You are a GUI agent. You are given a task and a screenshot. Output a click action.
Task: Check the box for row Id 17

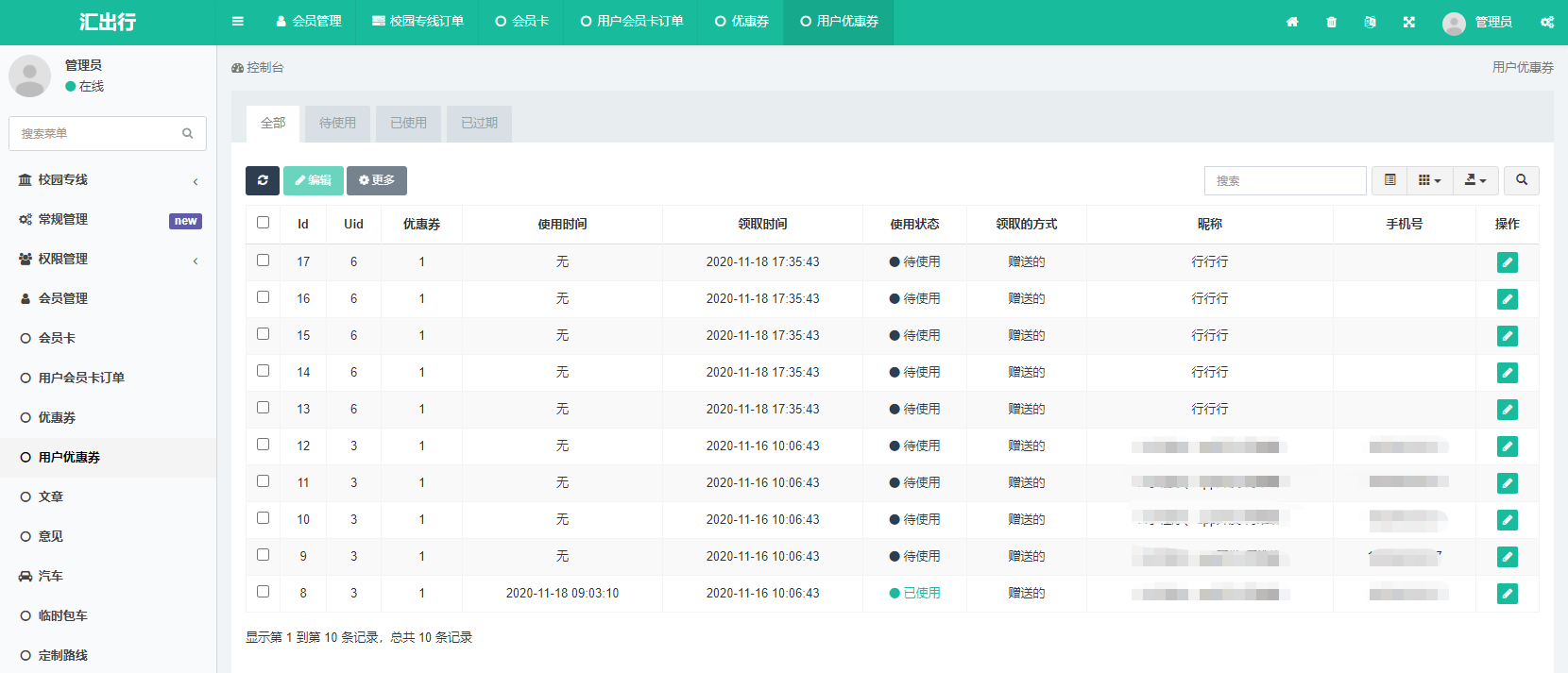click(x=263, y=261)
